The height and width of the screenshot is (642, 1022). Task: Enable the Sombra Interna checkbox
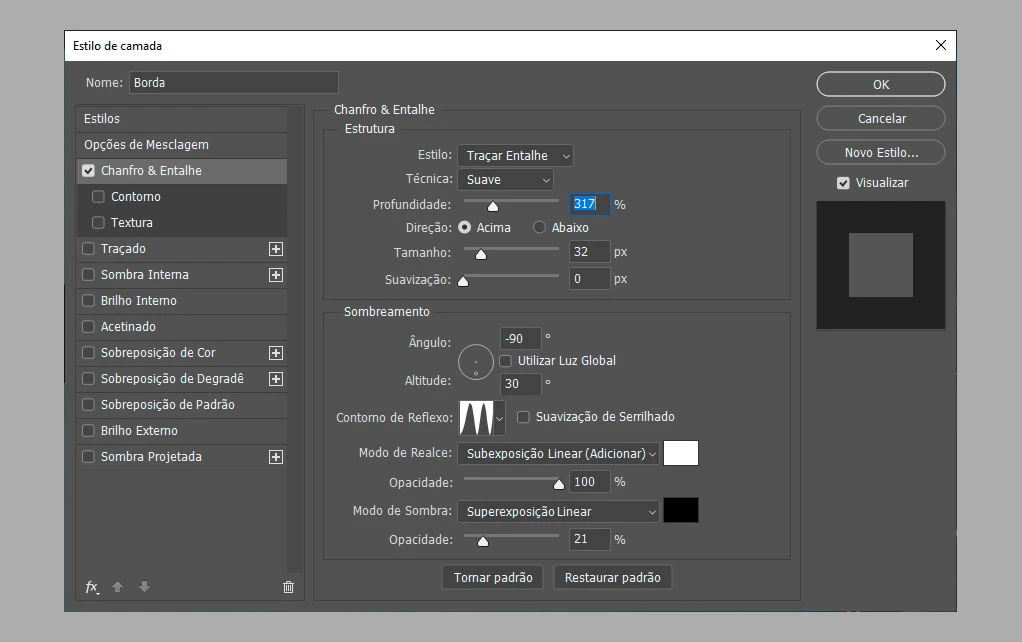(x=89, y=275)
